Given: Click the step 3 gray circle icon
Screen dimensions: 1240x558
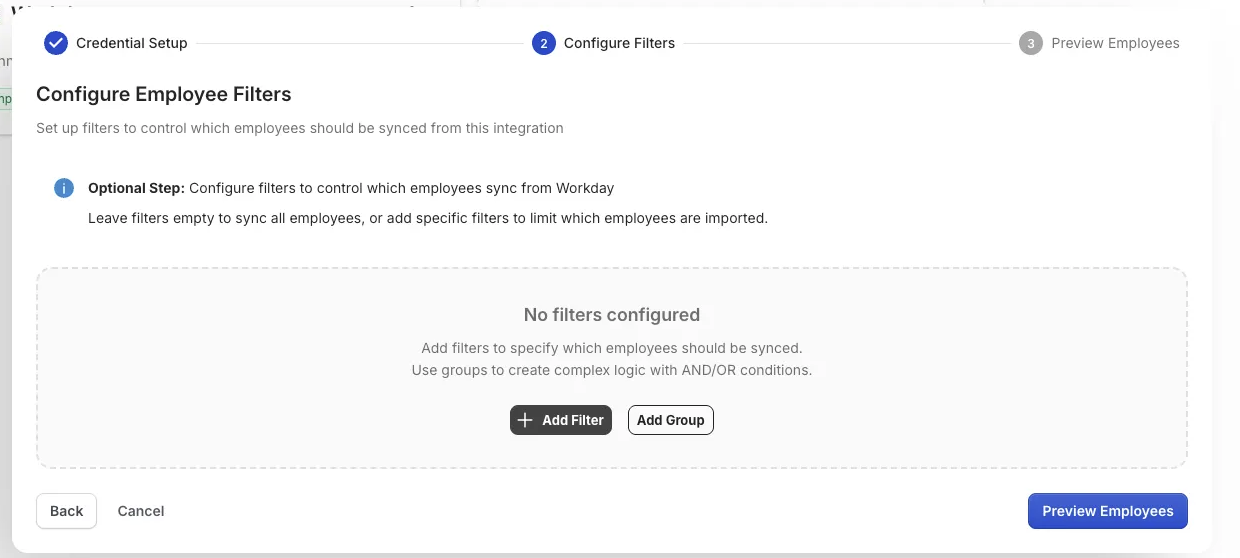Looking at the screenshot, I should 1031,43.
